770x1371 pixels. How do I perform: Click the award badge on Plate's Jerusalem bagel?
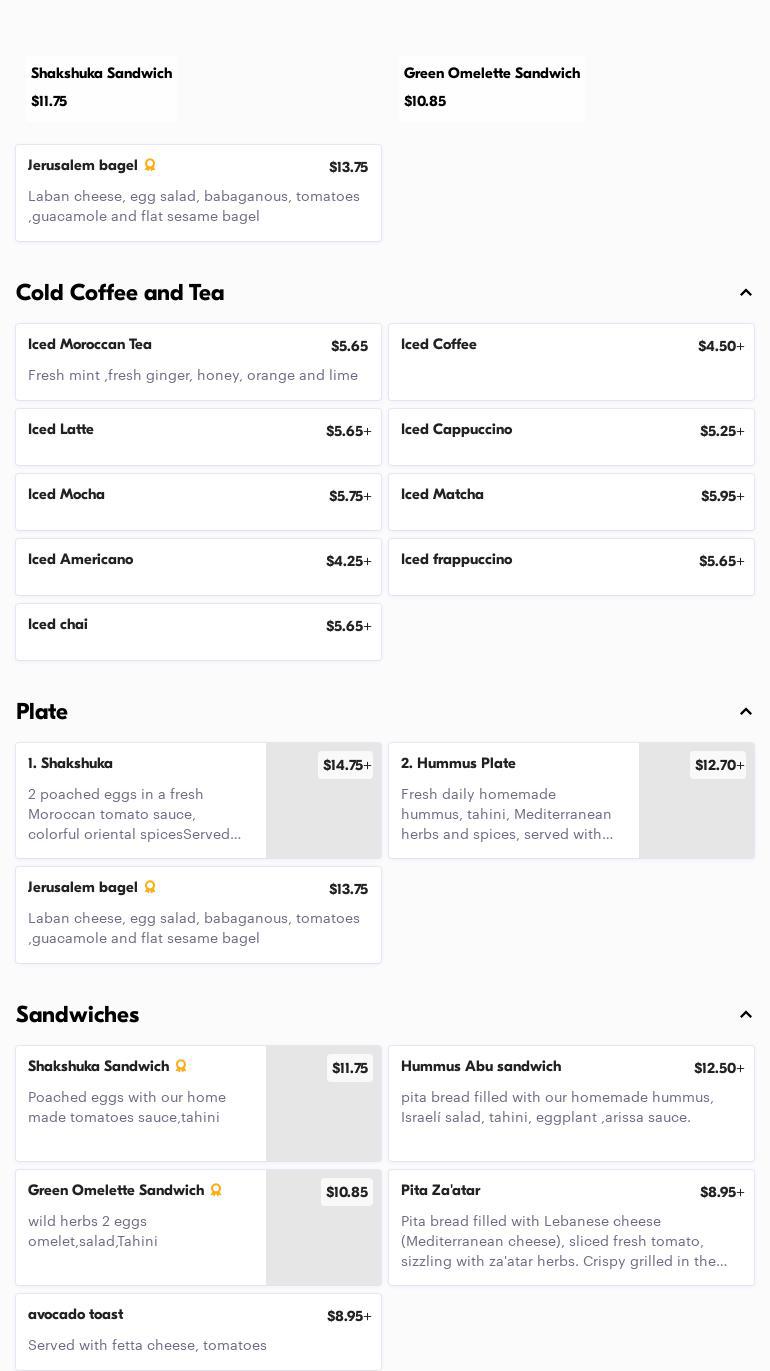pos(150,887)
